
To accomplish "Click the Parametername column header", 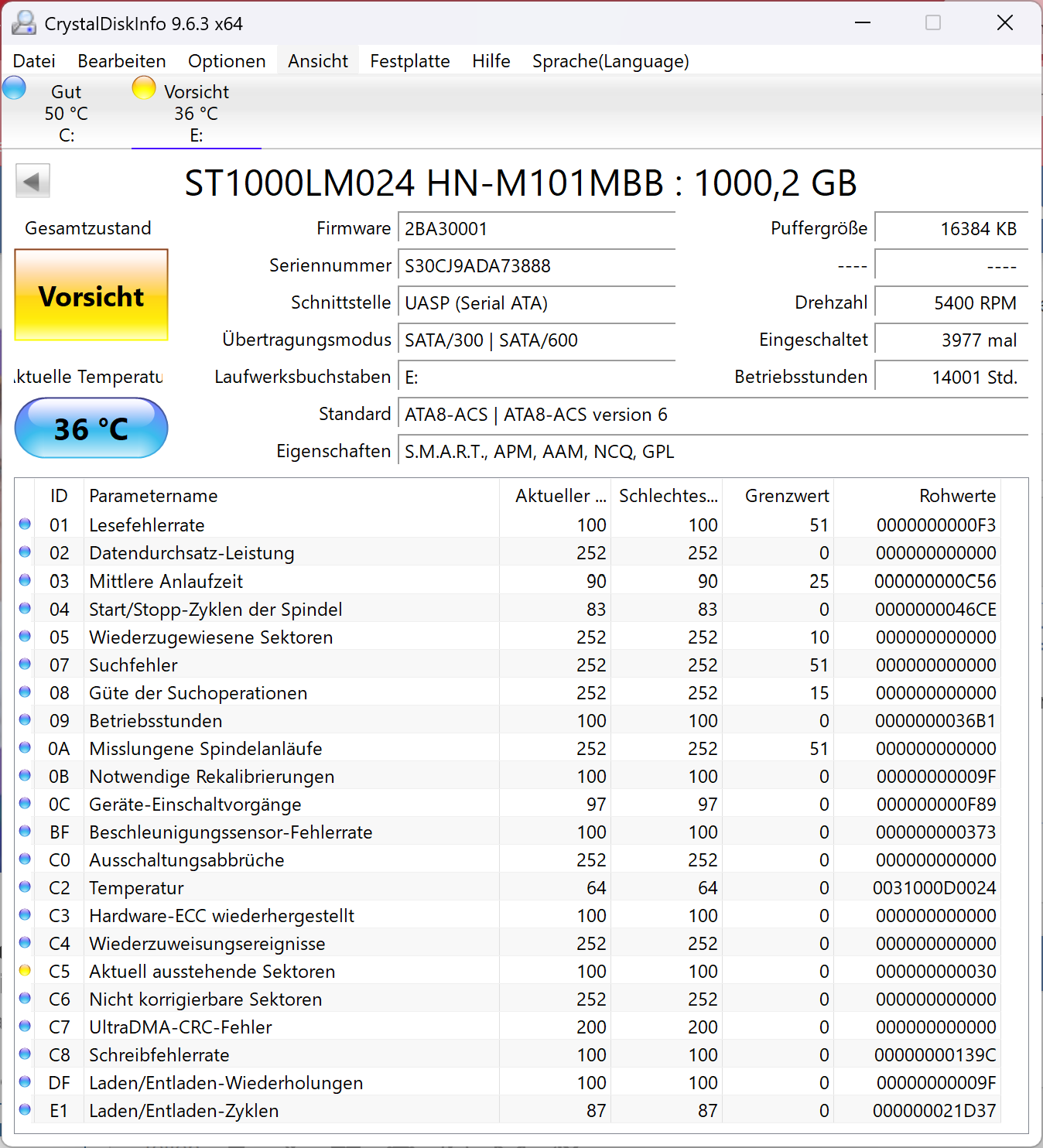I will (291, 495).
